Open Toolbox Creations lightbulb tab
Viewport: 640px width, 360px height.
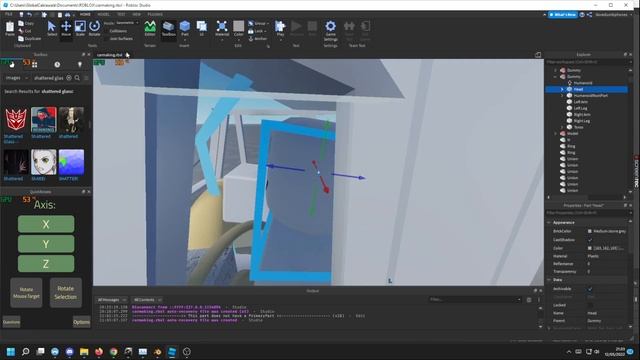pyautogui.click(x=80, y=64)
